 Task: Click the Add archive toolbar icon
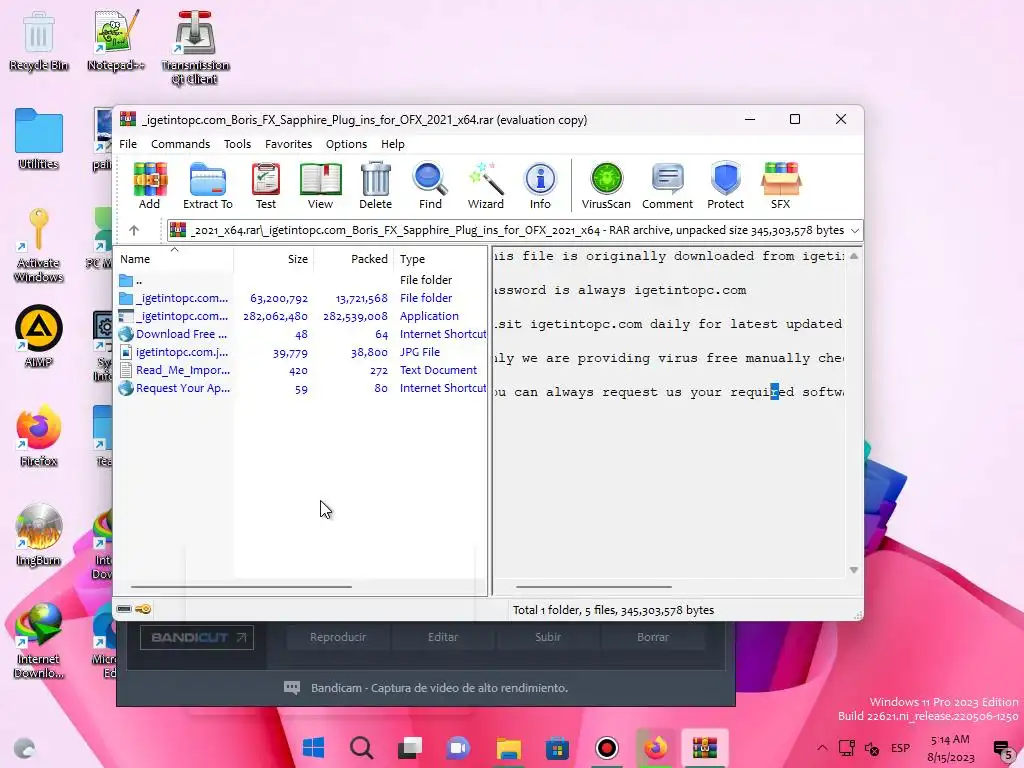[x=150, y=185]
